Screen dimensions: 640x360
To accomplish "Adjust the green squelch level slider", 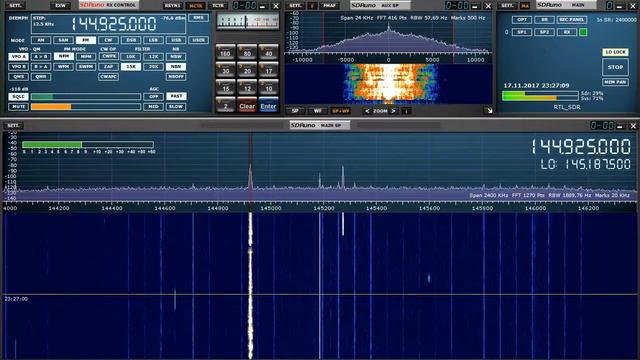I will pos(86,97).
